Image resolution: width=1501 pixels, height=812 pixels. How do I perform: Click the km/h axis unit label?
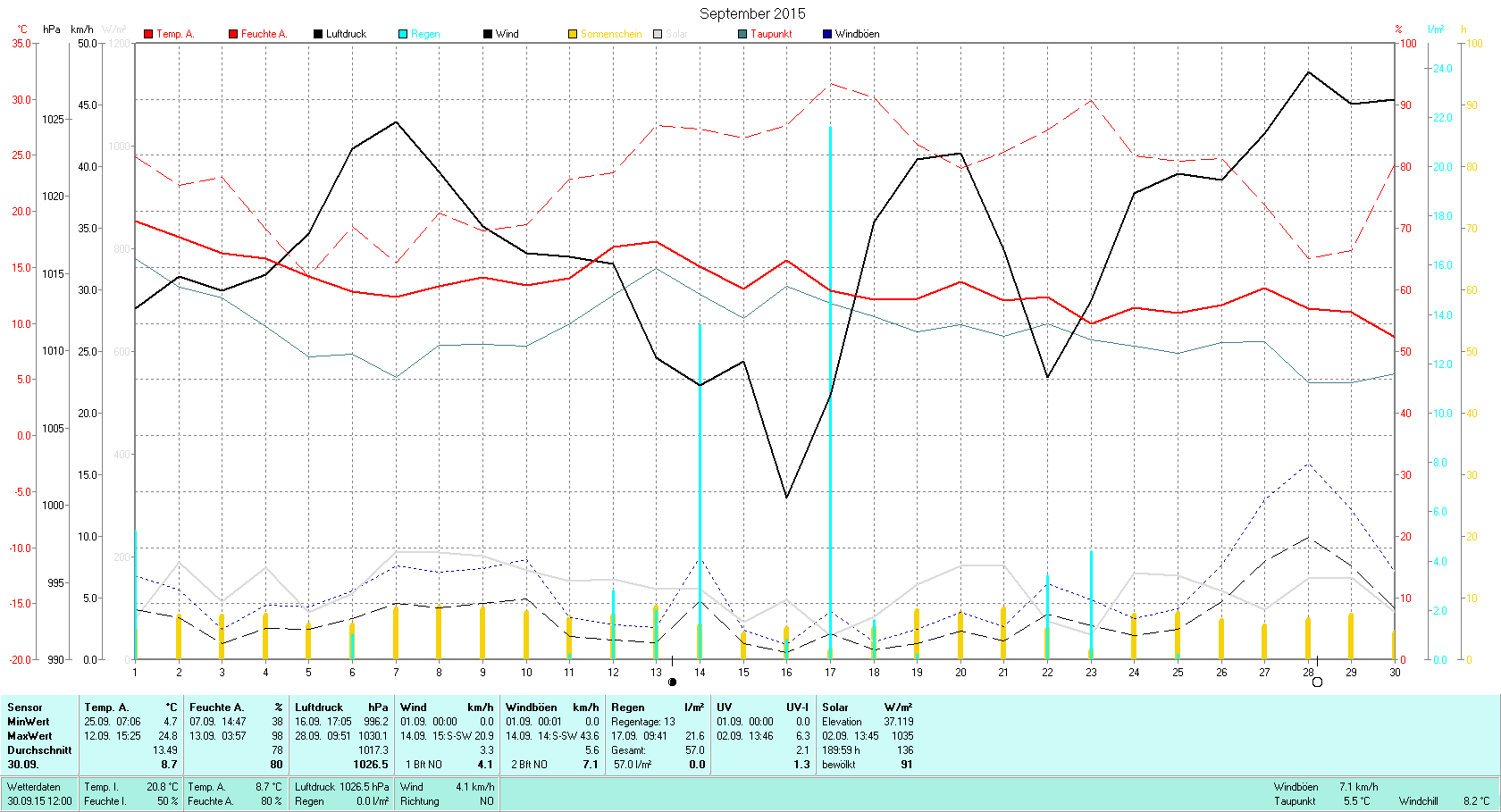82,29
